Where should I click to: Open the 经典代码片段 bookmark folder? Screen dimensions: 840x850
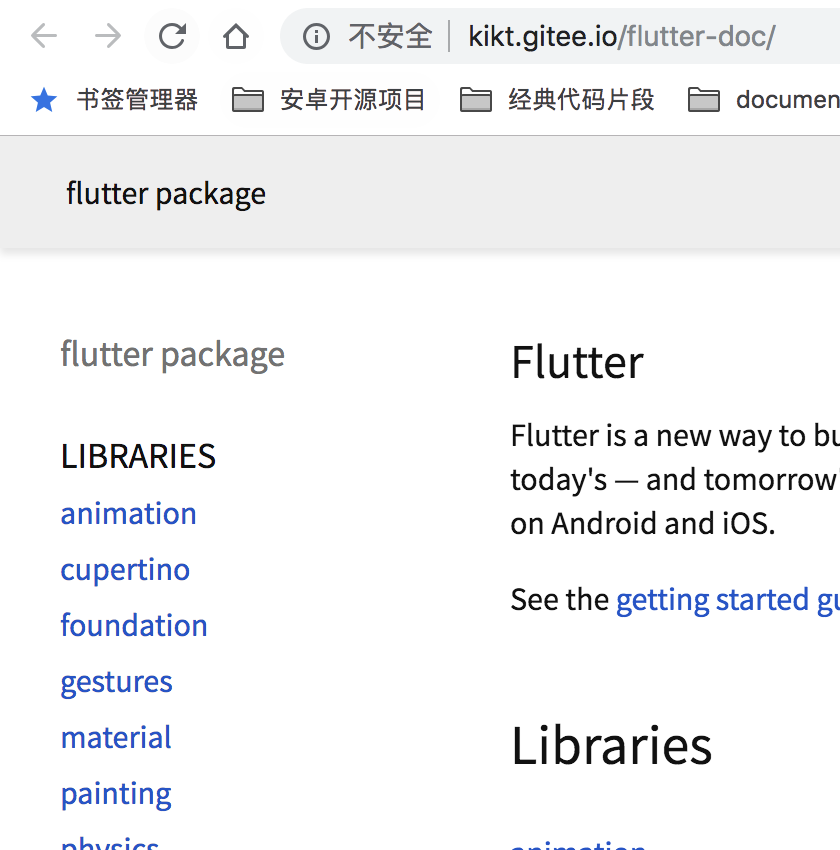click(x=557, y=100)
